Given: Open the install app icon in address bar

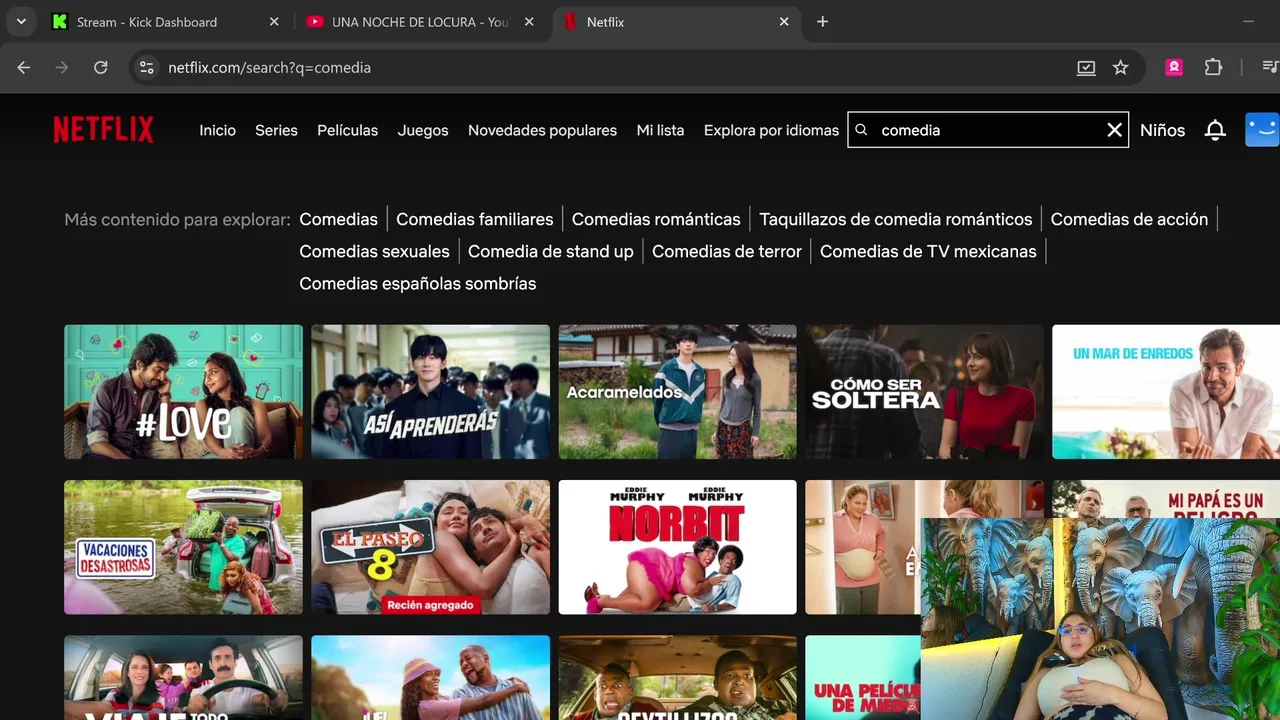Looking at the screenshot, I should 1086,67.
